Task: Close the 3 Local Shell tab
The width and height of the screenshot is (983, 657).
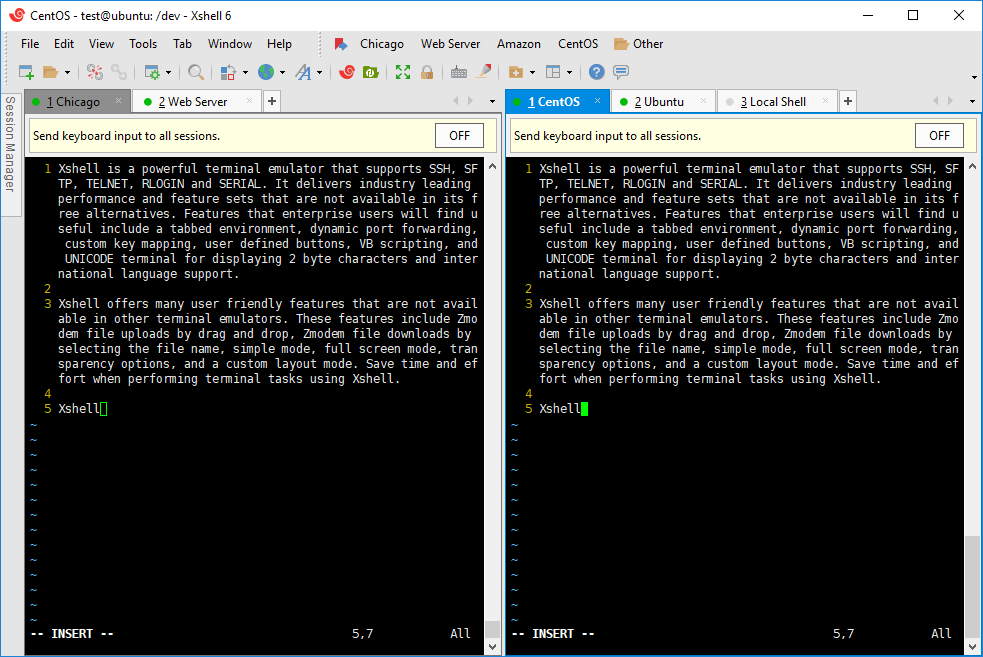Action: (825, 101)
